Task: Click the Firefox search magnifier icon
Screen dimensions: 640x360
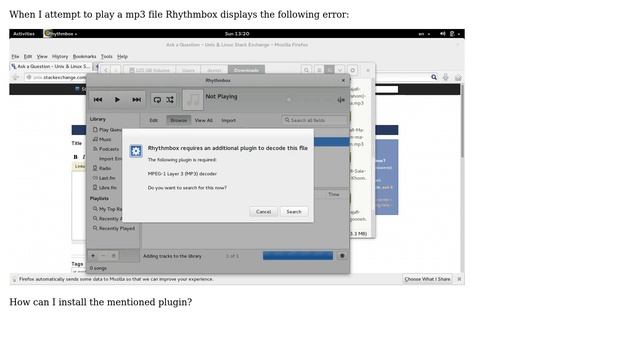Action: pos(434,77)
